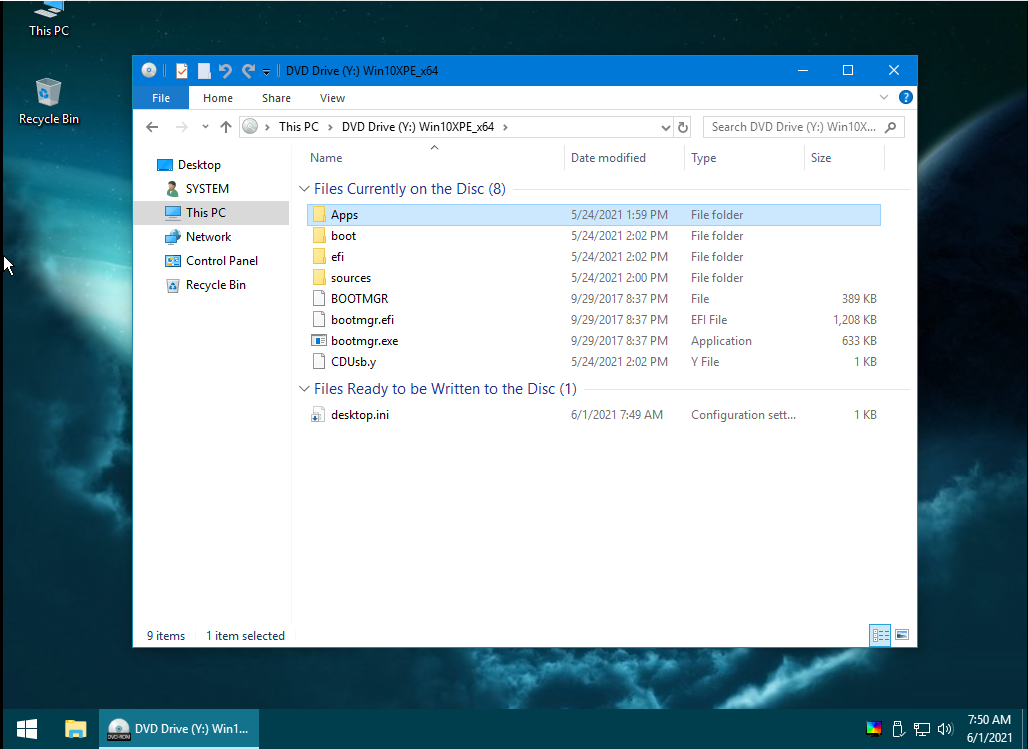This screenshot has width=1028, height=749.
Task: Click 6/1/2021 7:49 AM date cell
Action: pyautogui.click(x=617, y=415)
